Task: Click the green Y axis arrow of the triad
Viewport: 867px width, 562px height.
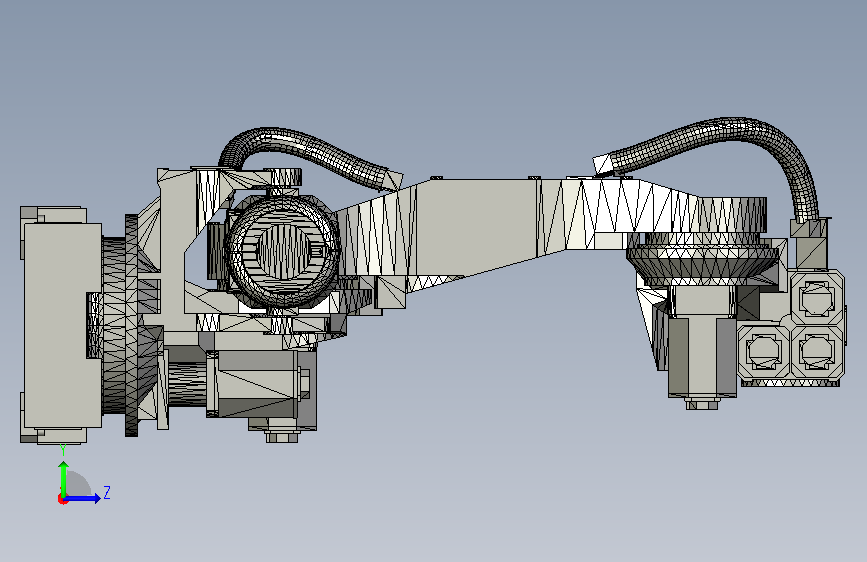Action: tap(64, 478)
